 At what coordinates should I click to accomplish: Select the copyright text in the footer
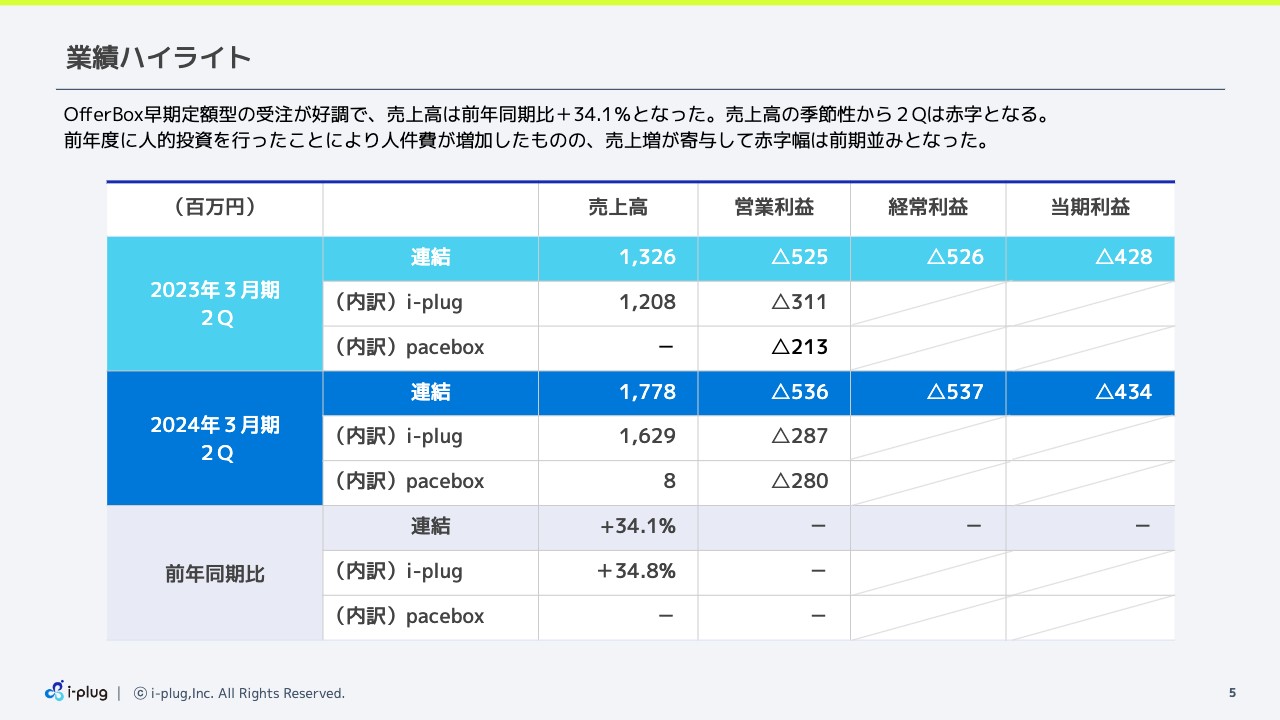[x=240, y=692]
